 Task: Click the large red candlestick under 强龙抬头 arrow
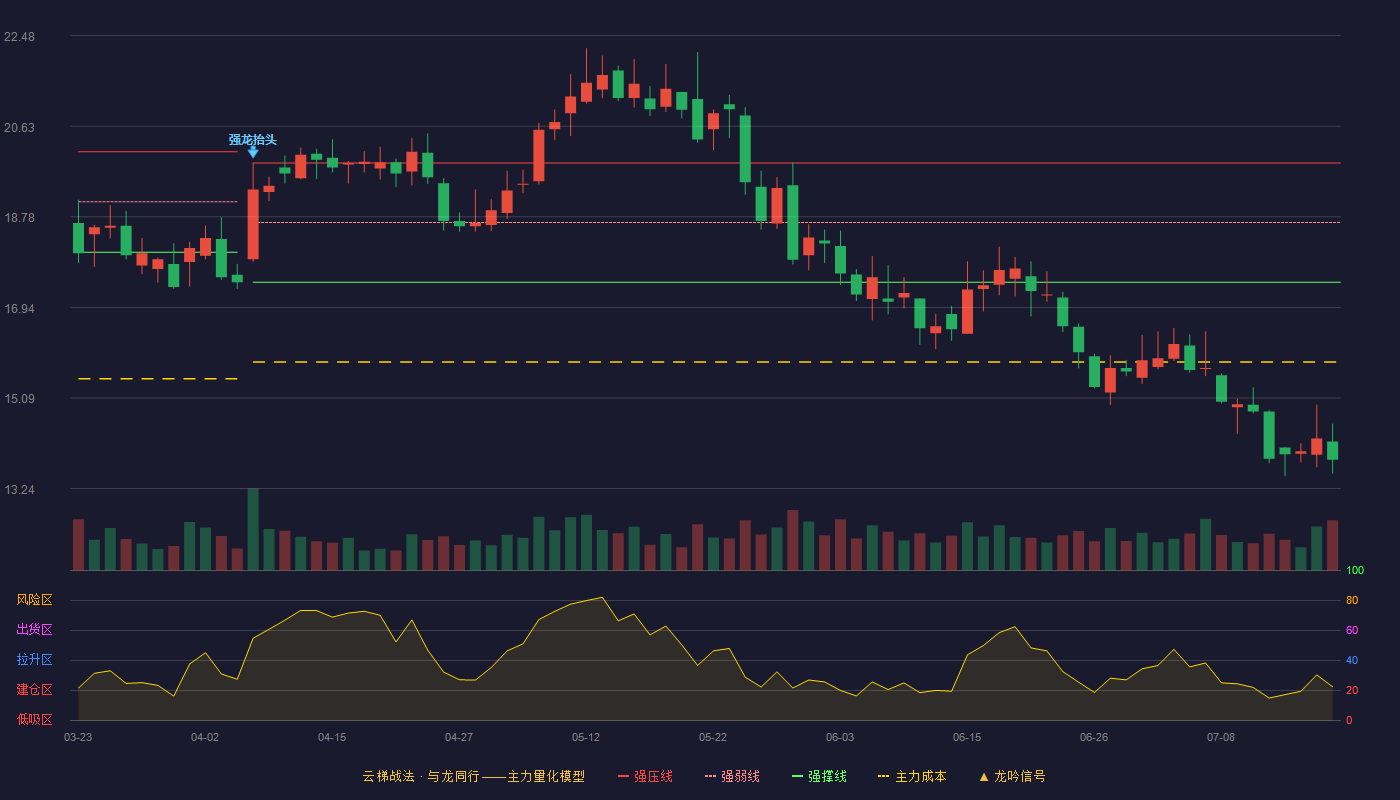tap(253, 224)
